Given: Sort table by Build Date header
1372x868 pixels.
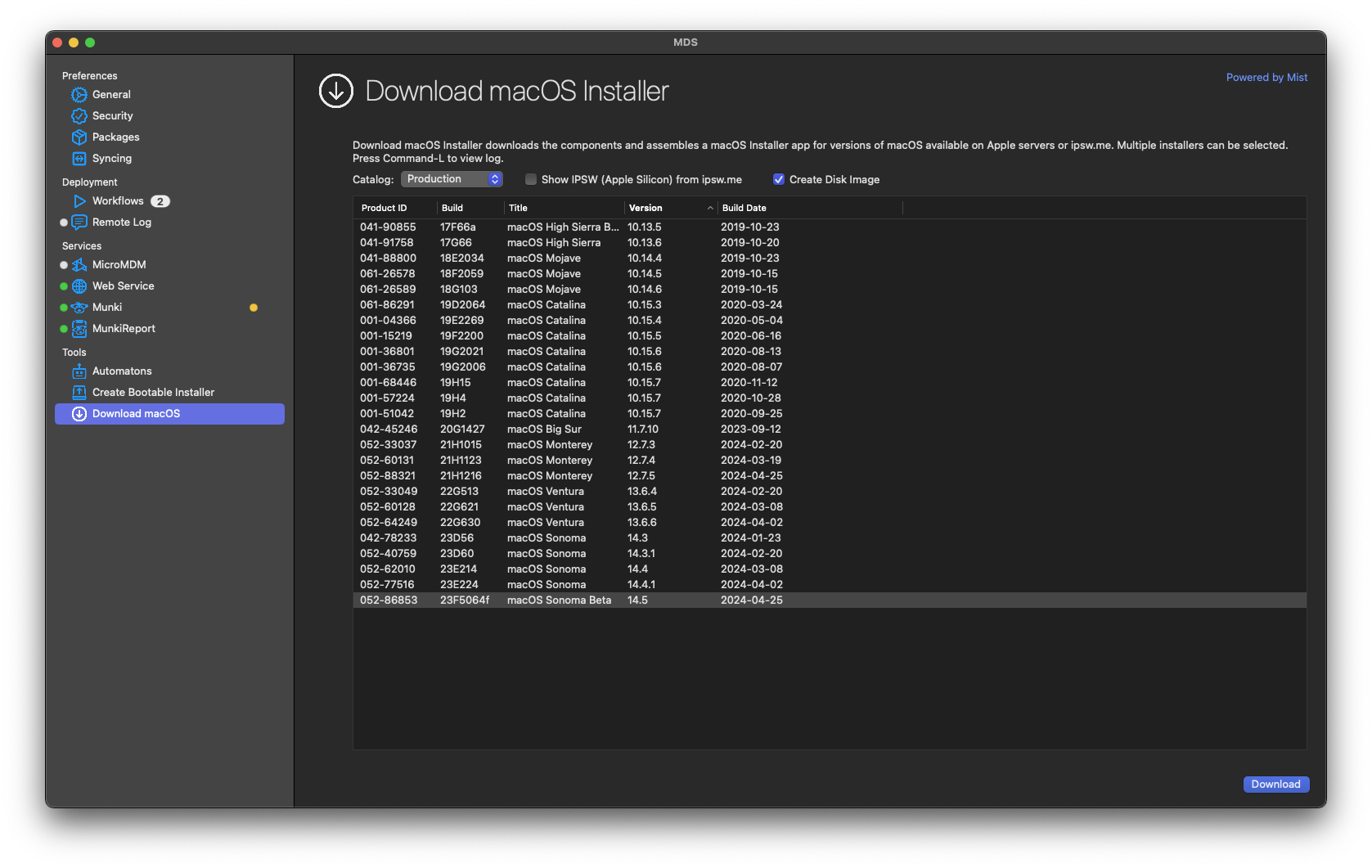Looking at the screenshot, I should (x=810, y=208).
